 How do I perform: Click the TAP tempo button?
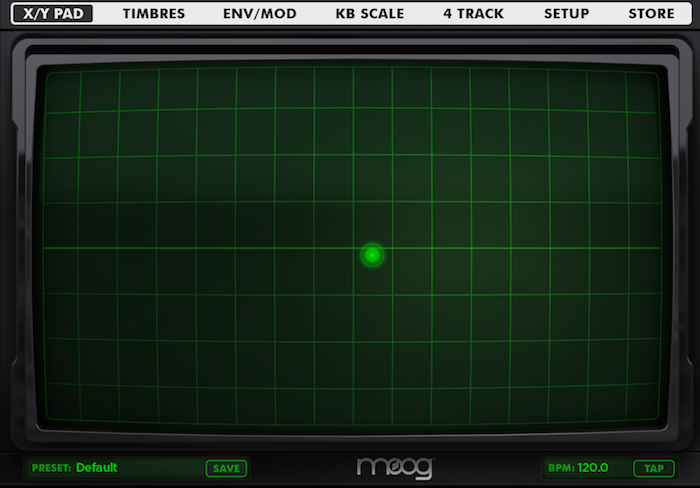click(654, 468)
